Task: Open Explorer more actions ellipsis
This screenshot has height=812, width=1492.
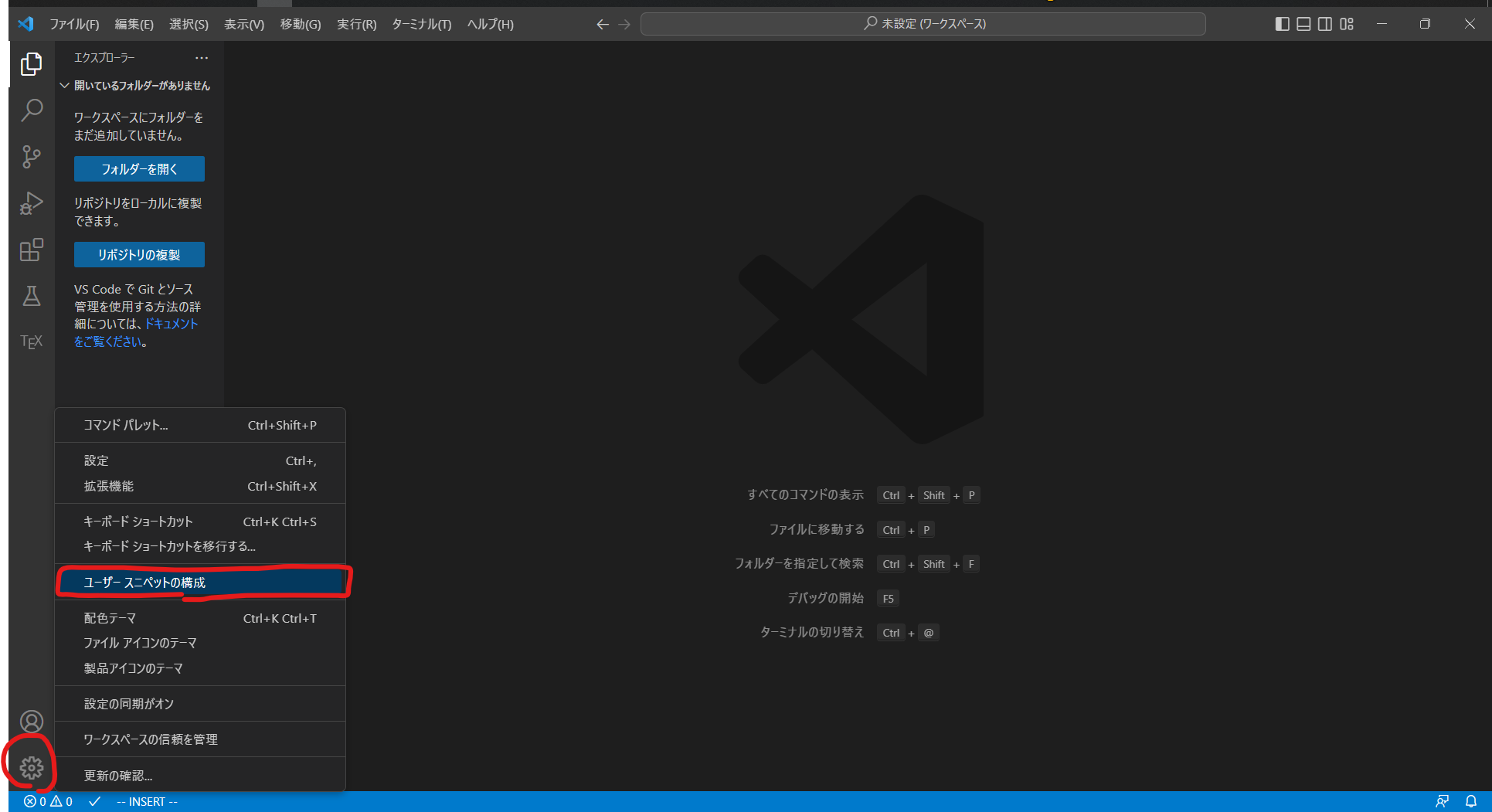Action: pyautogui.click(x=202, y=58)
